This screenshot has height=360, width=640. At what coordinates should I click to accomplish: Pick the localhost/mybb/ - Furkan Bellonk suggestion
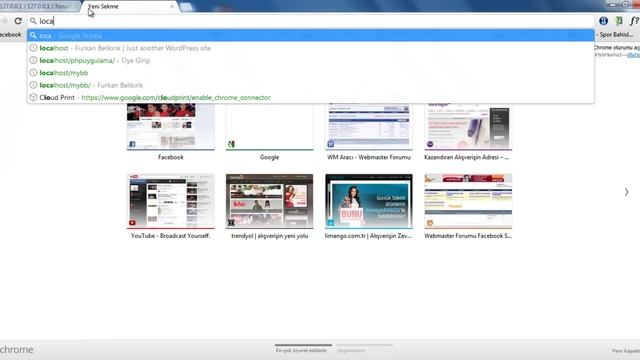coord(311,85)
